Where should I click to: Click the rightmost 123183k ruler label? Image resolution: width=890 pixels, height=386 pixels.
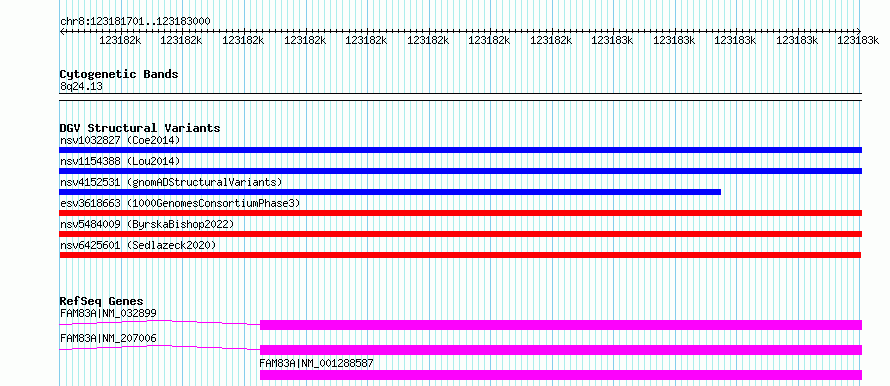[858, 40]
